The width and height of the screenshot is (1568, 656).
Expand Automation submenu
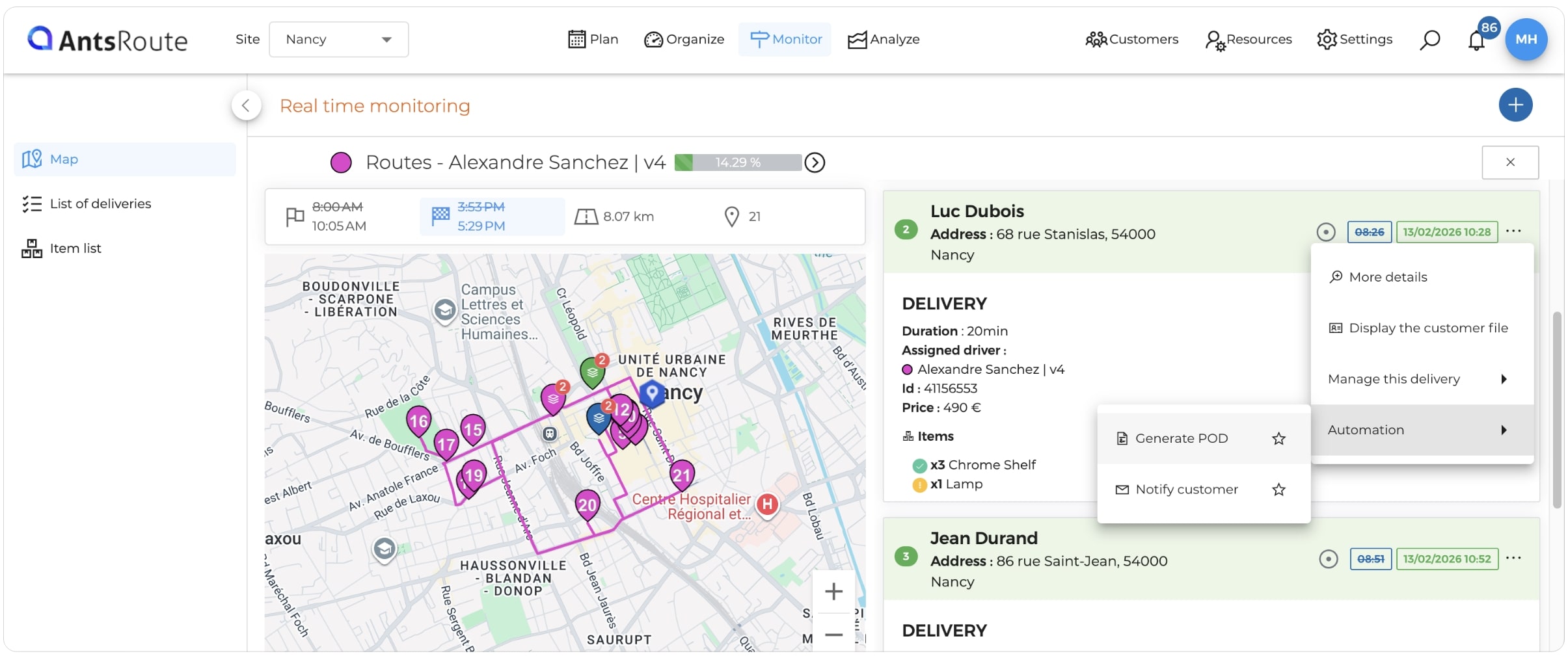[x=1422, y=430]
